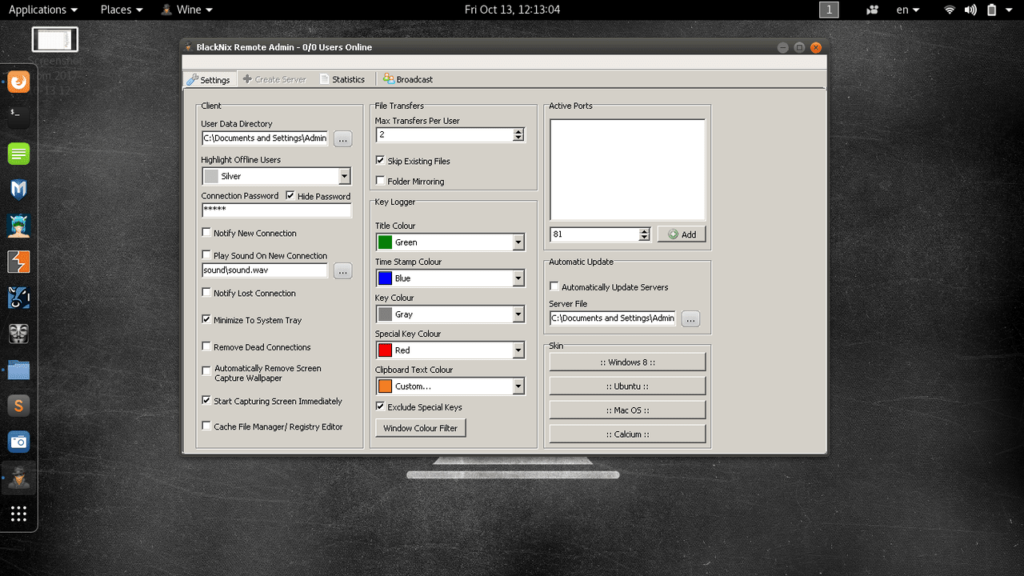Click the Server File path field
This screenshot has width=1024, height=576.
[613, 318]
